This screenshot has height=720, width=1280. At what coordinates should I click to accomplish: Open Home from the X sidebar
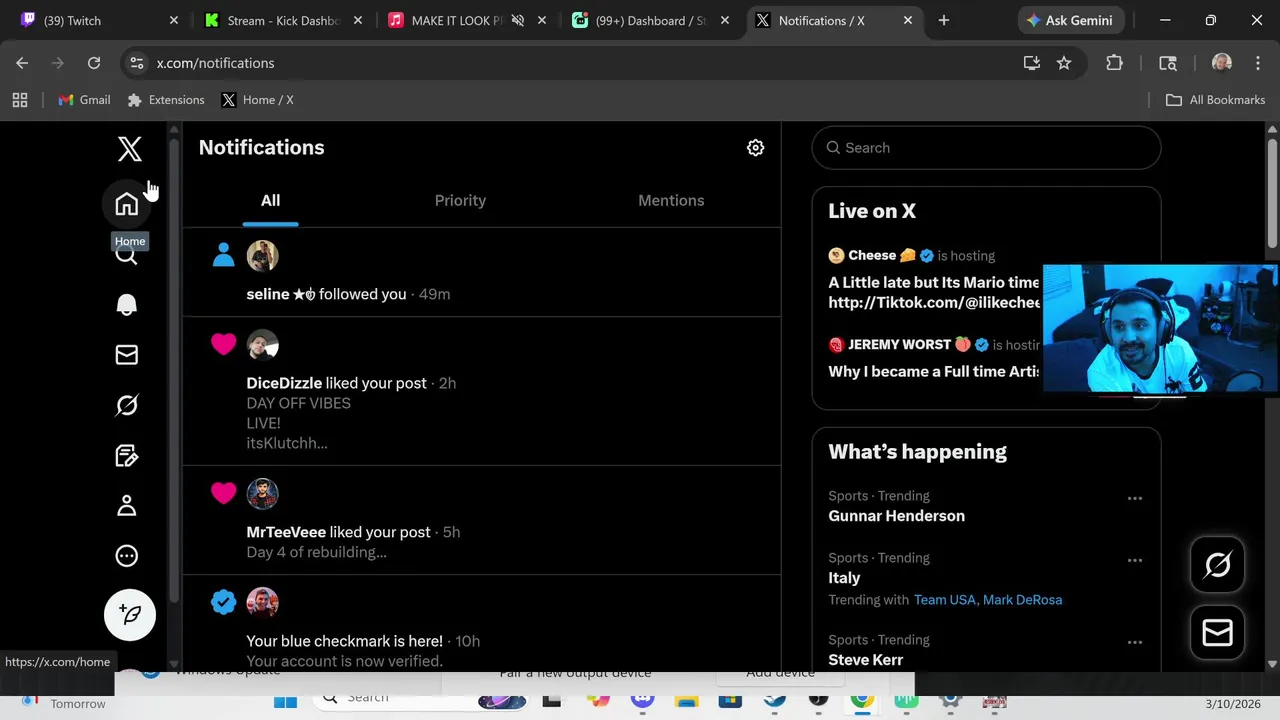pos(127,204)
